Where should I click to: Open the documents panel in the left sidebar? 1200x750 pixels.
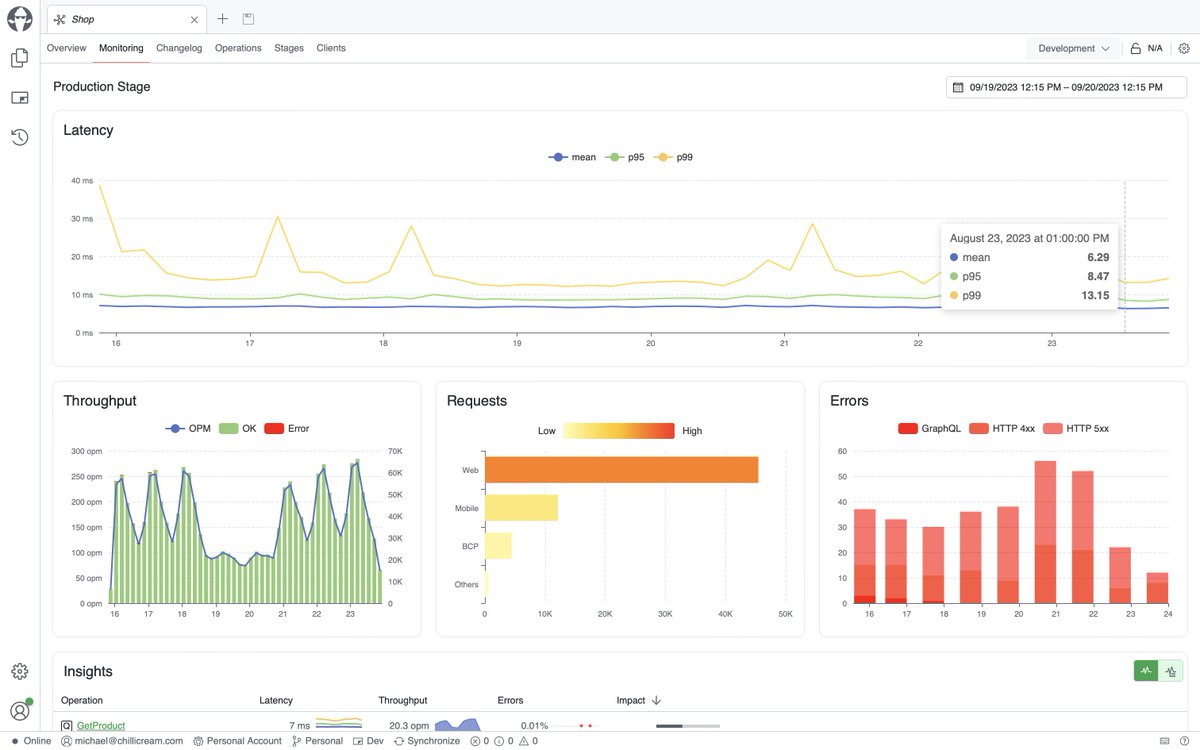pos(19,58)
